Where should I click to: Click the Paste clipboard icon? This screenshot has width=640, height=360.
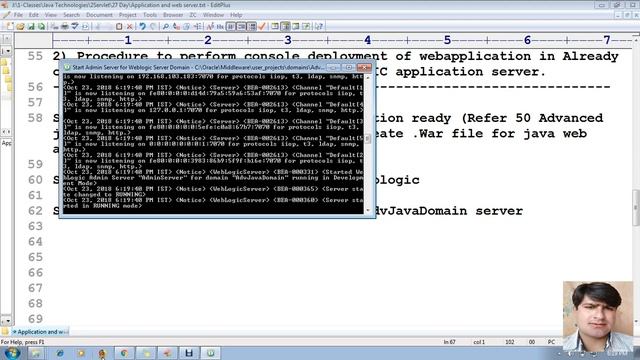[x=119, y=27]
